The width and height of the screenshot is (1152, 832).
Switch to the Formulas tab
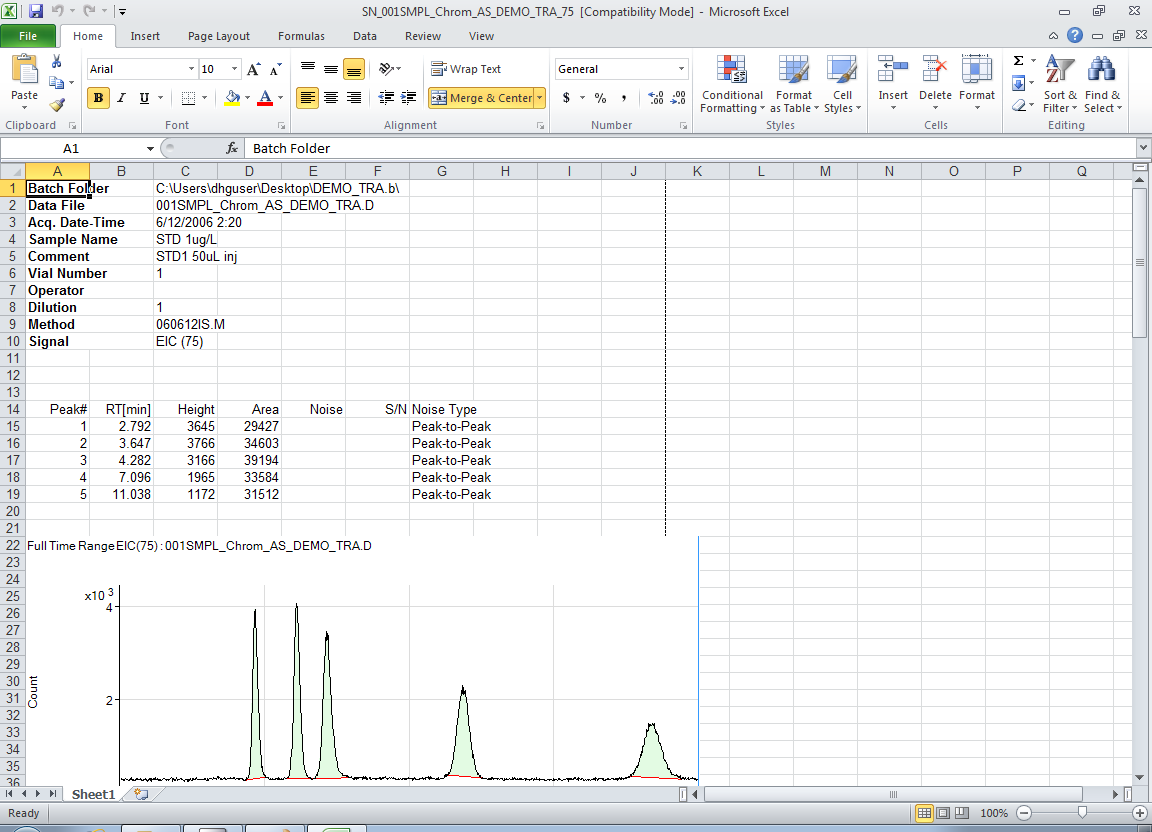[301, 36]
